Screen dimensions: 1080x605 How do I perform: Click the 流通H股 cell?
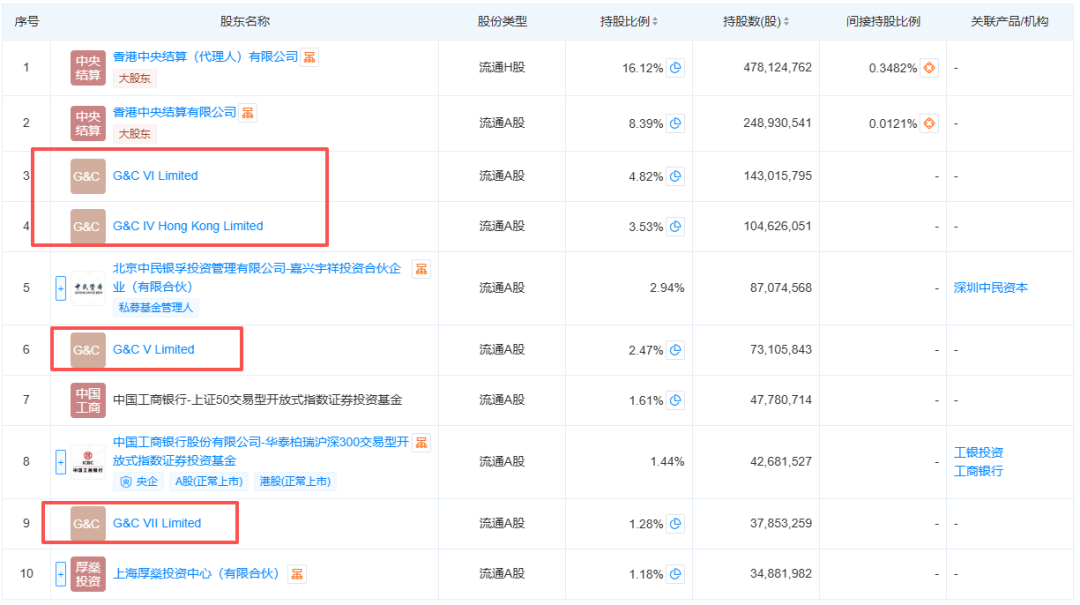pyautogui.click(x=502, y=68)
